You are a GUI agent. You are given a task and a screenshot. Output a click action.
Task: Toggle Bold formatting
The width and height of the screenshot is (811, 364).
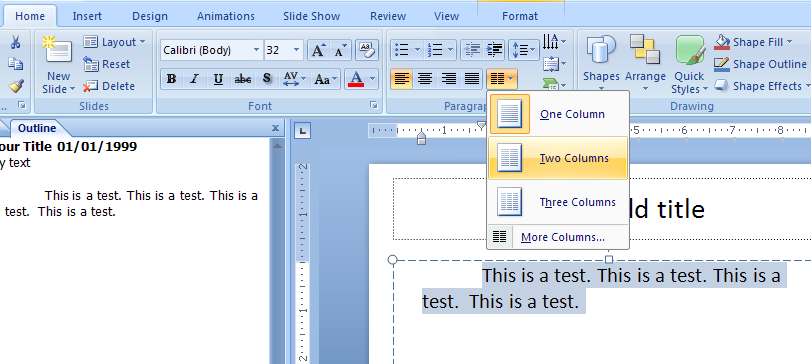pyautogui.click(x=172, y=79)
